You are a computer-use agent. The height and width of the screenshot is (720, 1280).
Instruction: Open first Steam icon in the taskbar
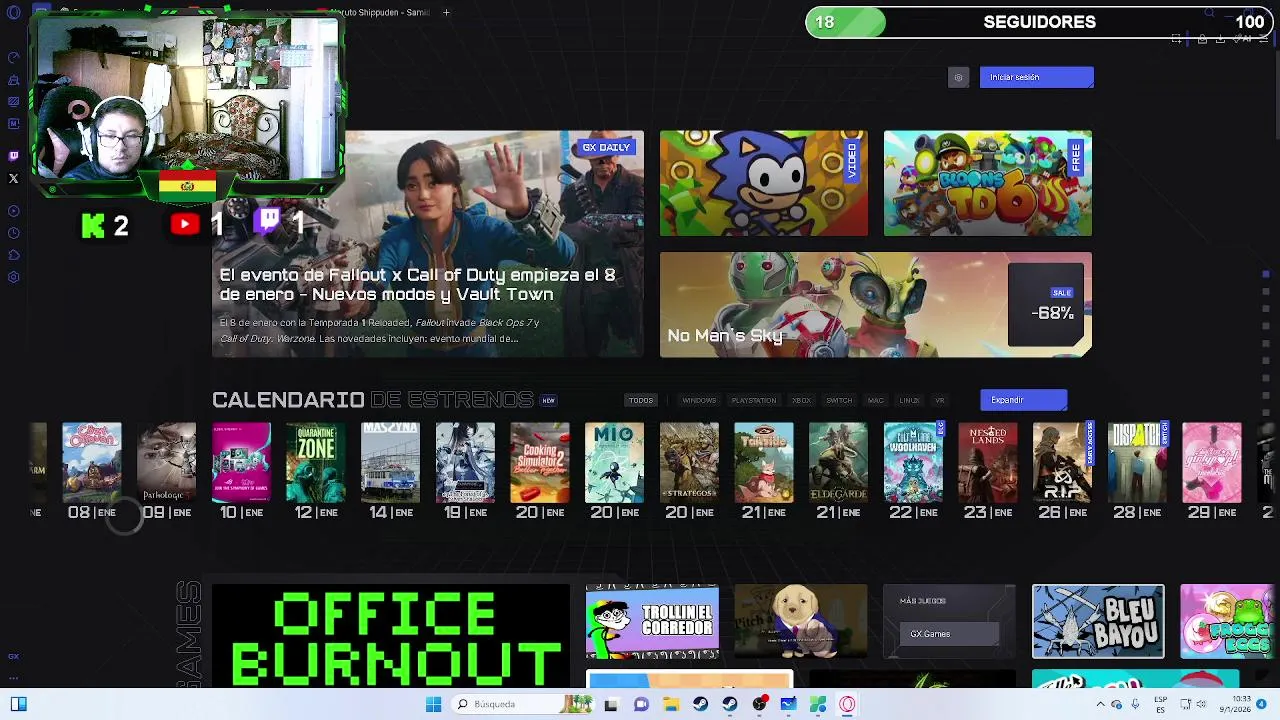[x=700, y=704]
